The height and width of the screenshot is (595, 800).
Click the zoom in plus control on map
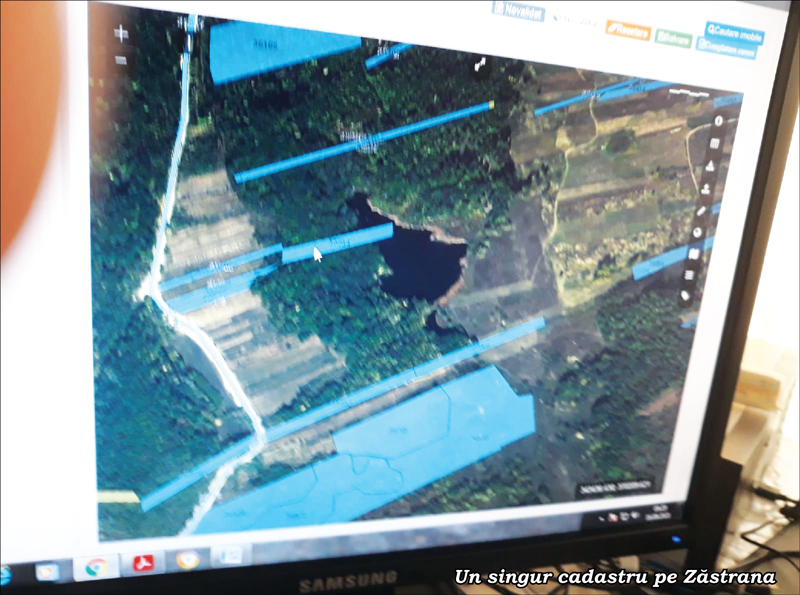tap(123, 34)
